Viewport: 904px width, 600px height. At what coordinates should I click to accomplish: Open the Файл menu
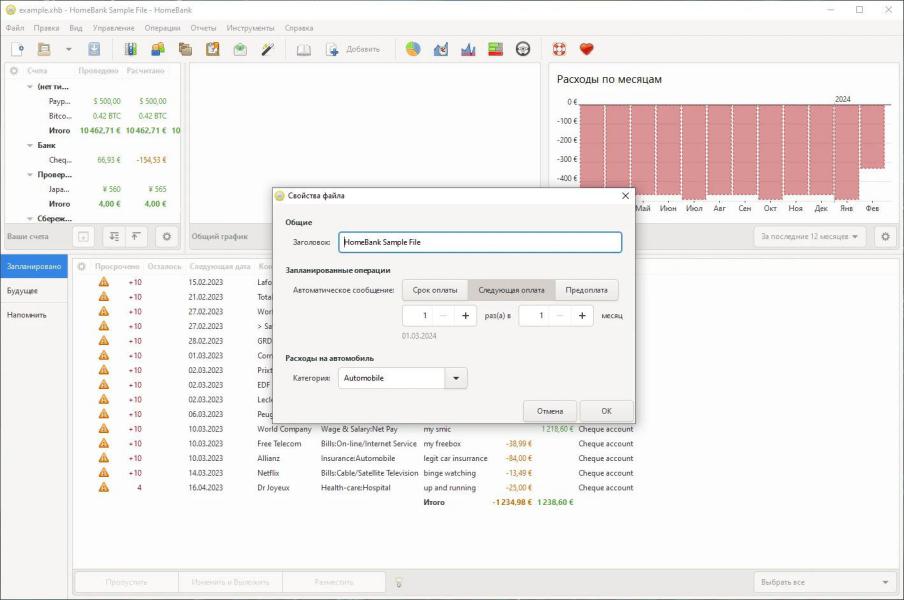point(15,28)
